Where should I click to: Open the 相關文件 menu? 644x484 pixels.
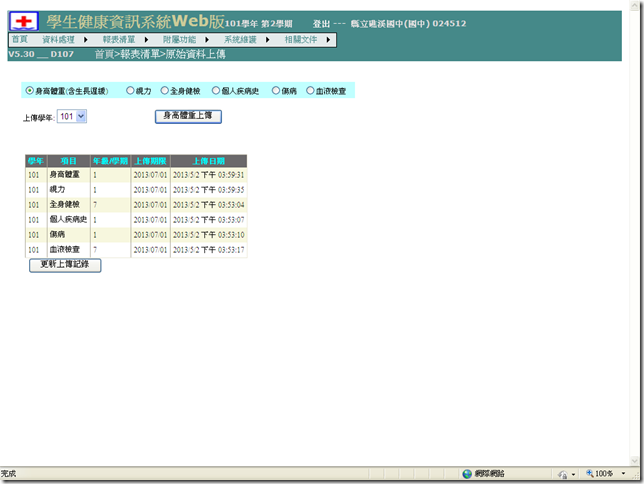tap(301, 39)
